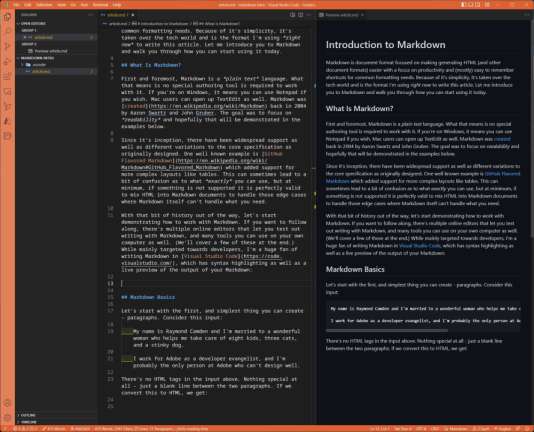Click the split editor right icon
This screenshot has height=432, width=534.
pyautogui.click(x=300, y=15)
